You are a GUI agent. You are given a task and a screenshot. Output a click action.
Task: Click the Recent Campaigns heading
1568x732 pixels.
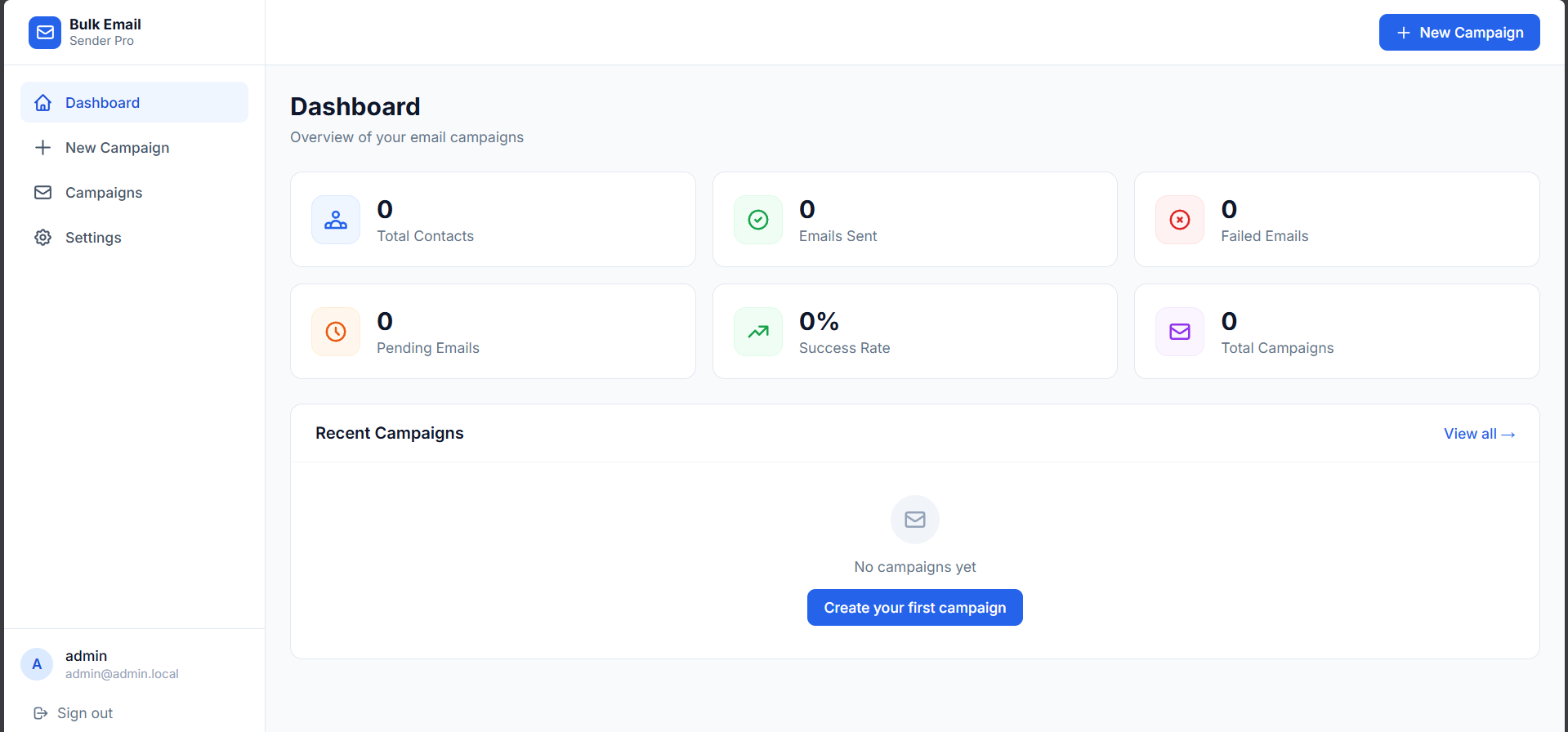[390, 433]
